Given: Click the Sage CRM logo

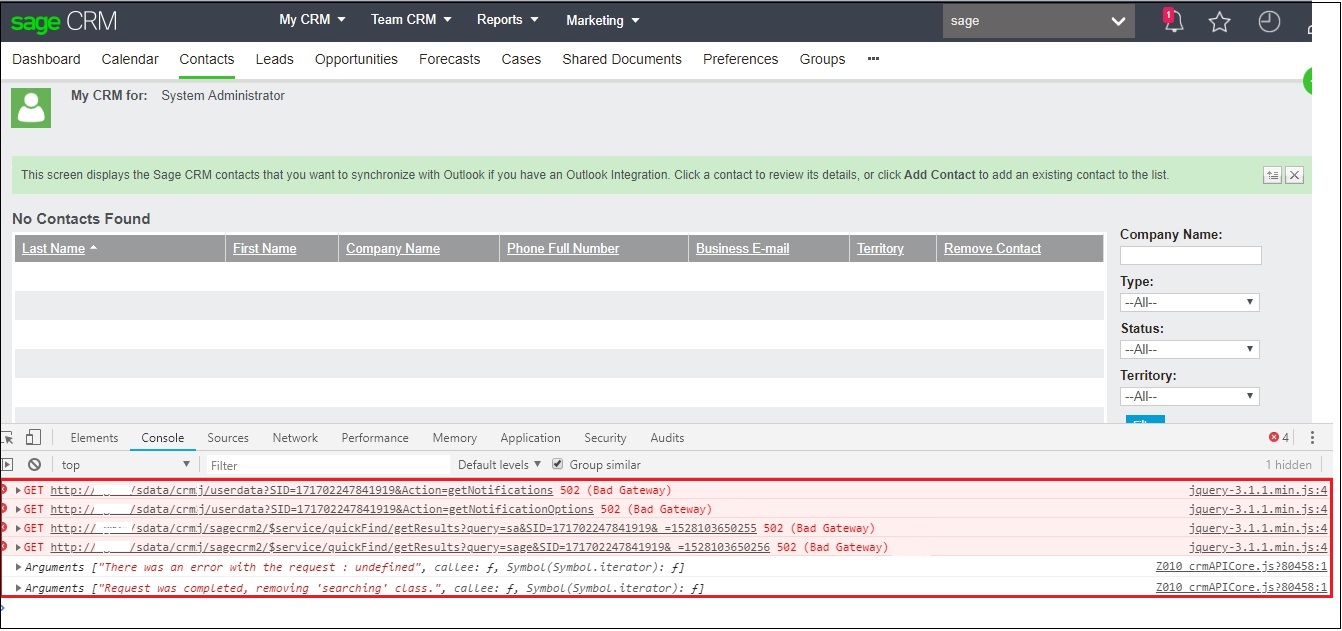Looking at the screenshot, I should tap(64, 21).
